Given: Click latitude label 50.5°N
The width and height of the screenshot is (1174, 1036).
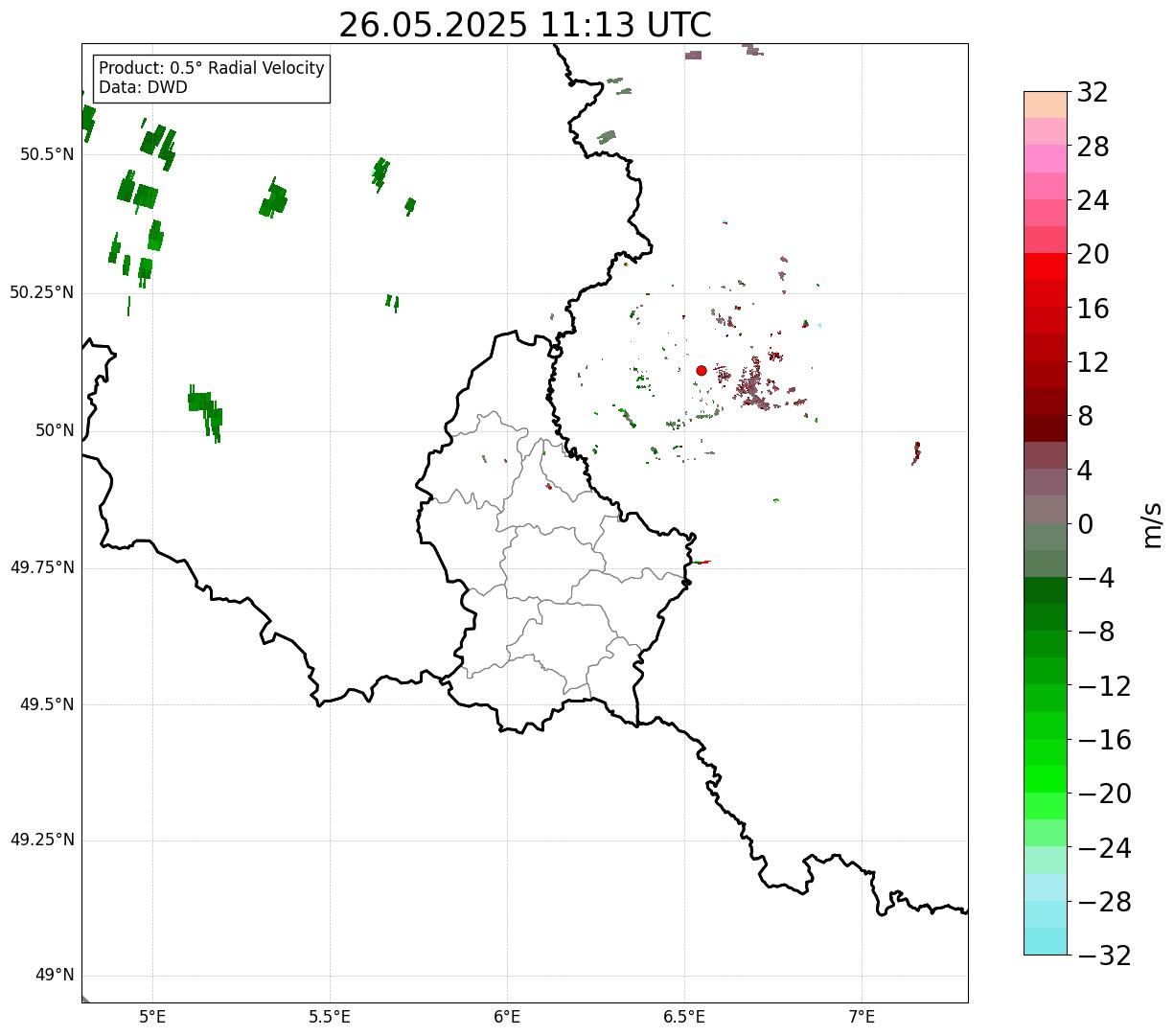Looking at the screenshot, I should click(47, 154).
